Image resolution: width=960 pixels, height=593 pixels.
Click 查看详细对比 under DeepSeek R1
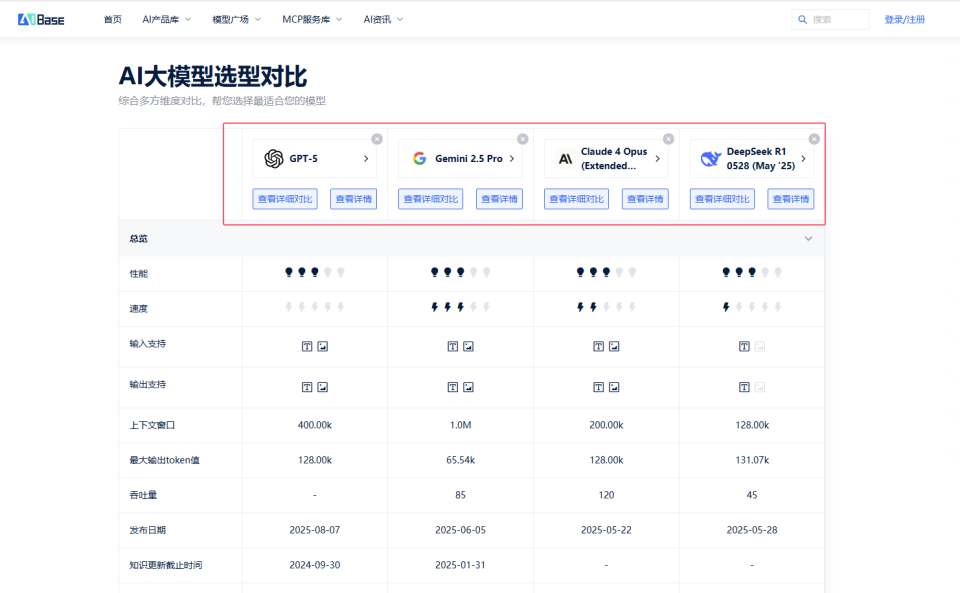[x=721, y=199]
